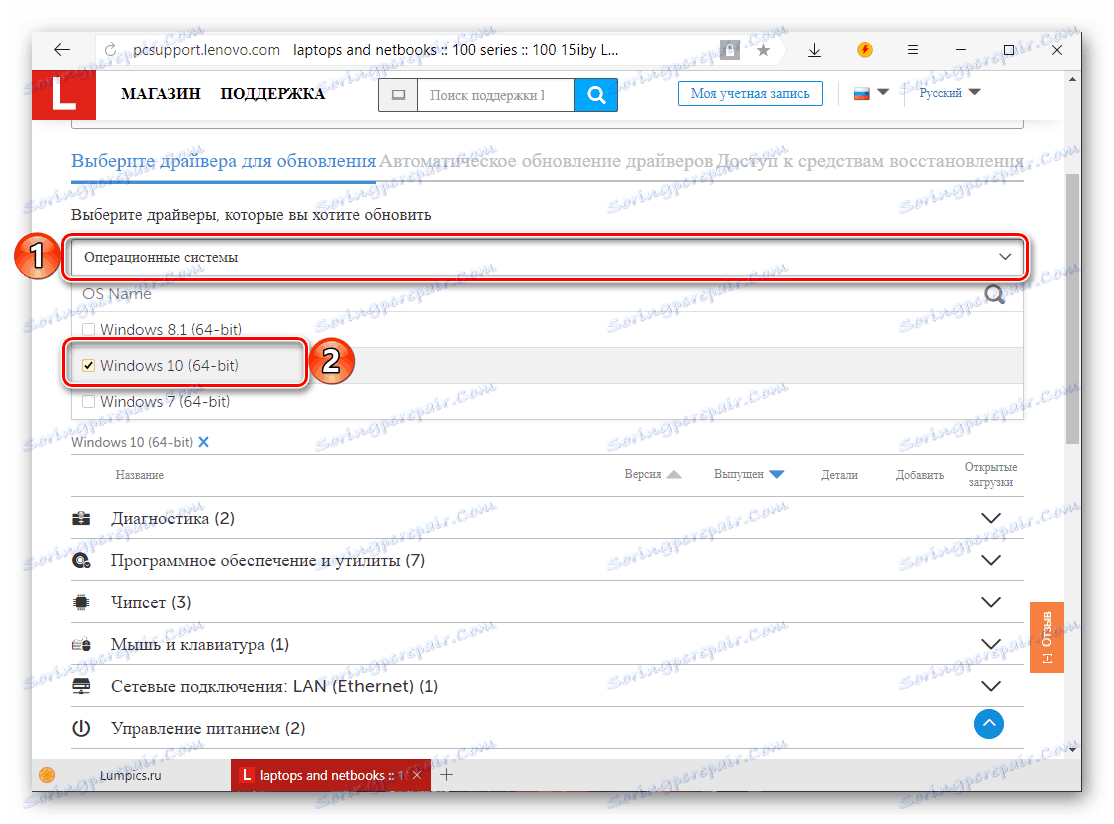Click the Power management icon

[81, 728]
